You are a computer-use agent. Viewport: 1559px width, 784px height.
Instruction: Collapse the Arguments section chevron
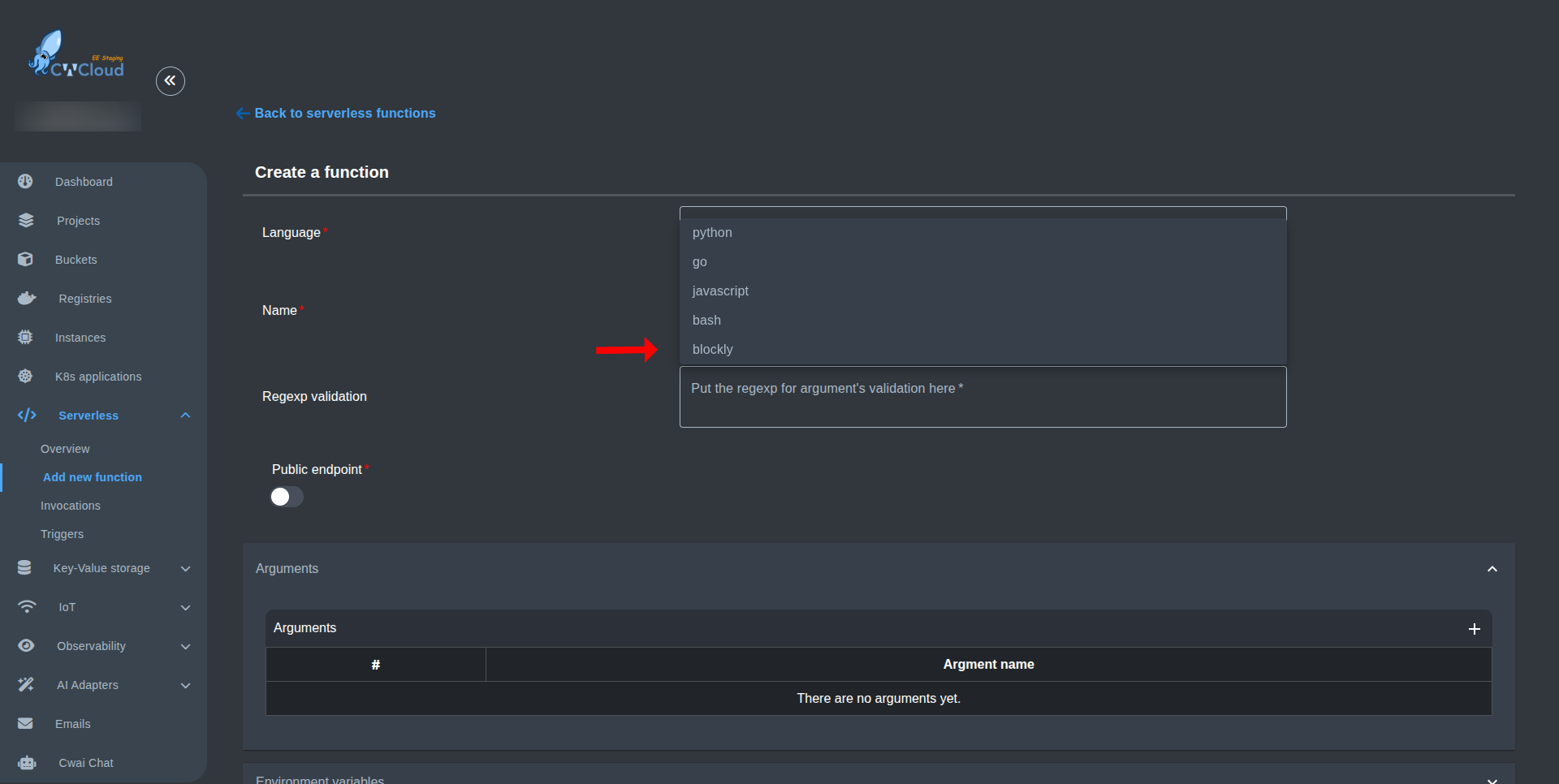[x=1492, y=569]
